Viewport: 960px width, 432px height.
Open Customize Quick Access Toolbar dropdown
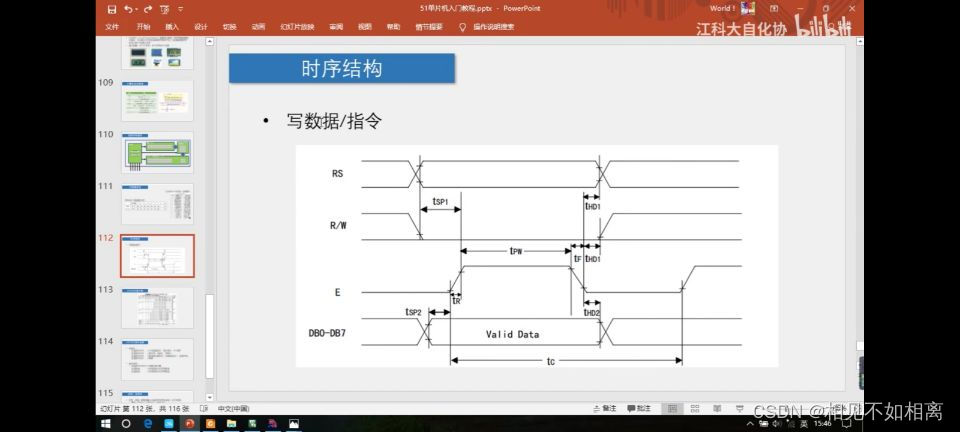click(180, 9)
